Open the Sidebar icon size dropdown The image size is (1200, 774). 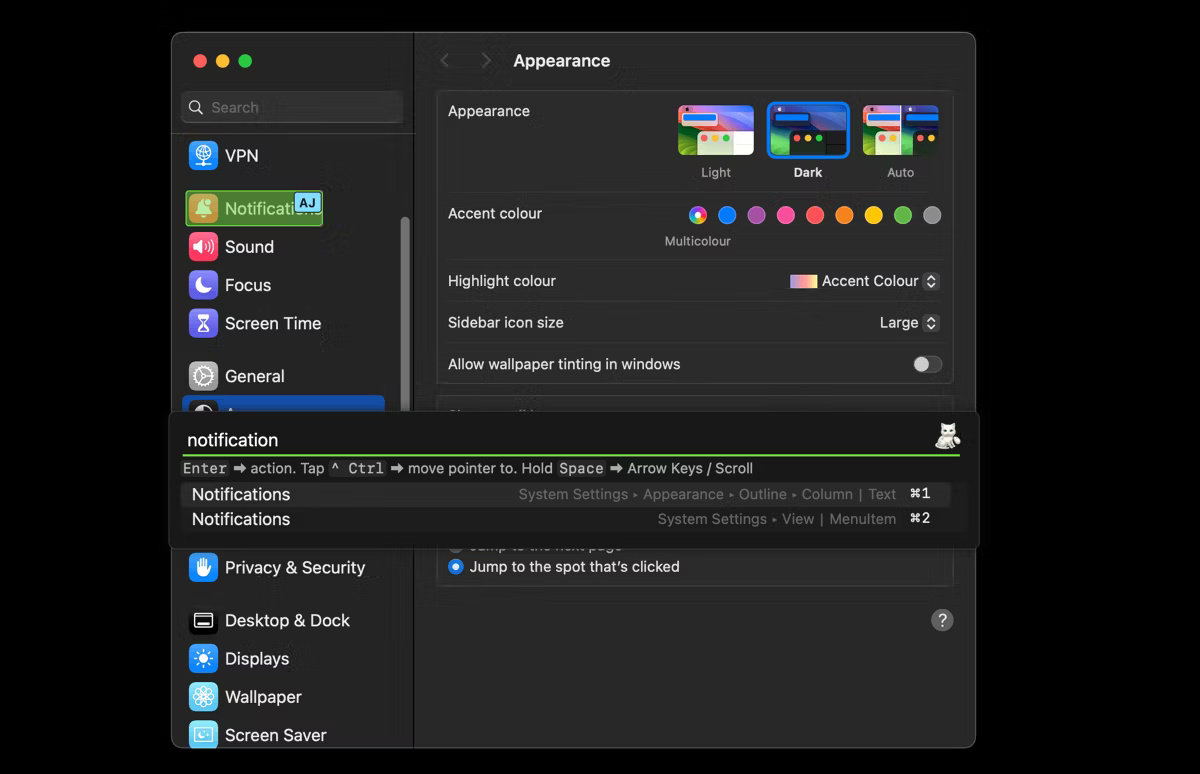[908, 323]
